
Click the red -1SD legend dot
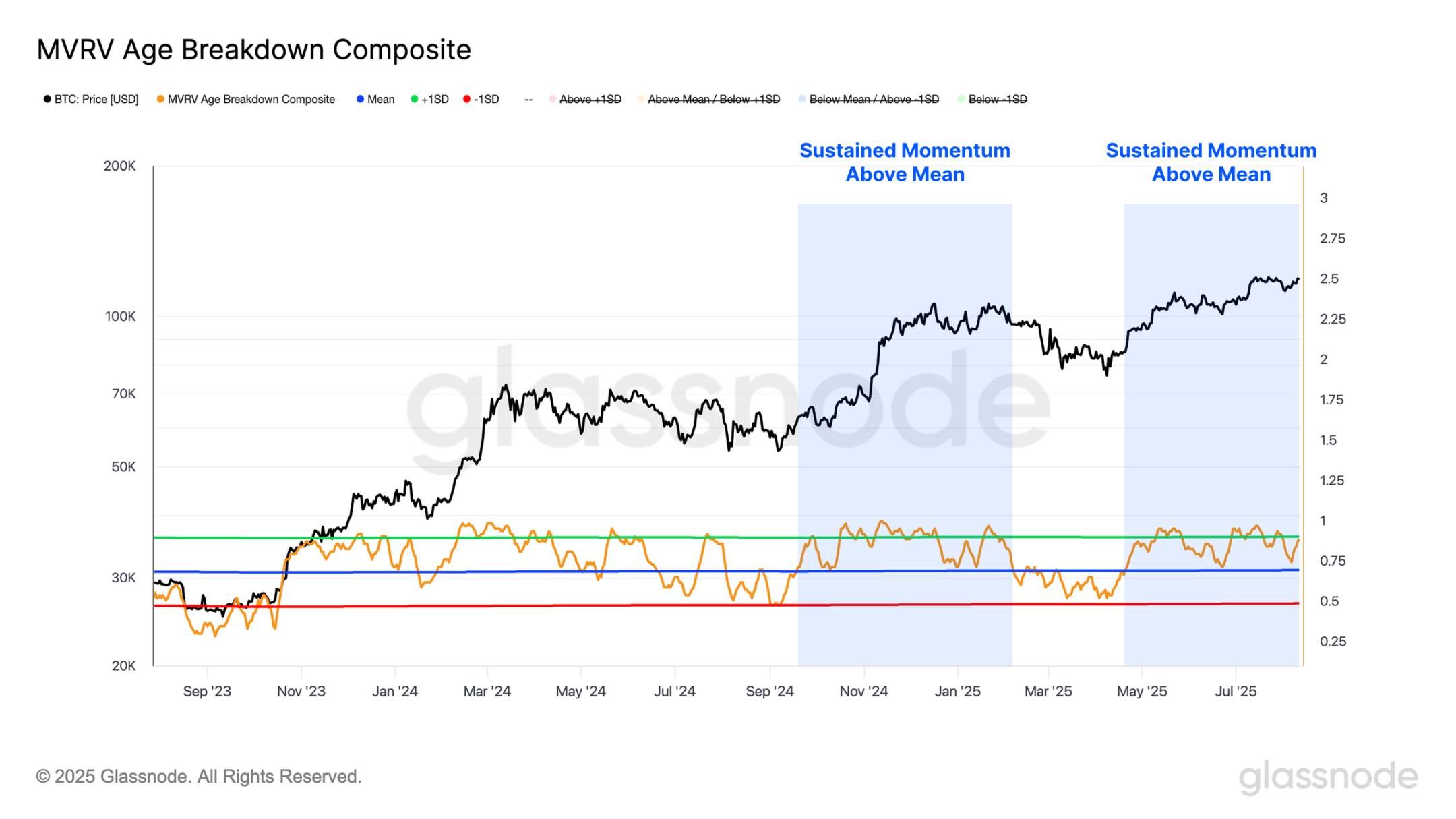(x=466, y=100)
